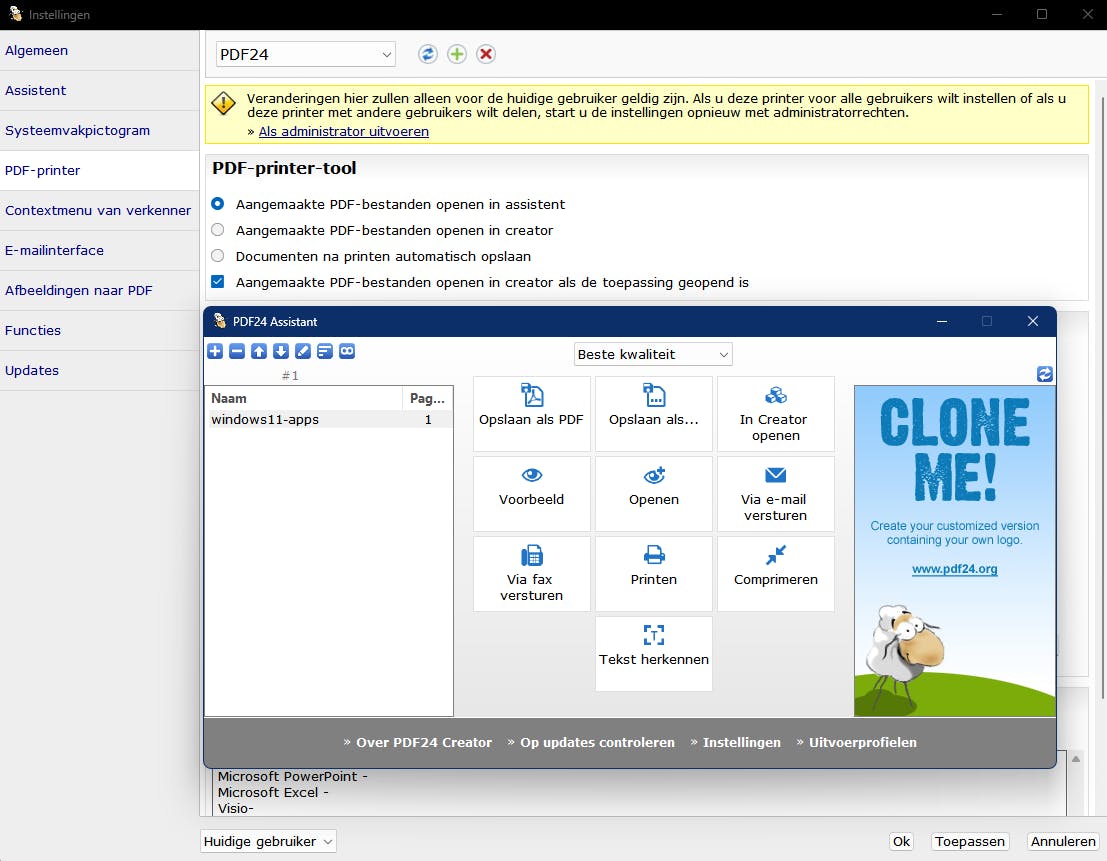The width and height of the screenshot is (1107, 861).
Task: Refresh printer list icon next to PDF24
Action: pos(428,54)
